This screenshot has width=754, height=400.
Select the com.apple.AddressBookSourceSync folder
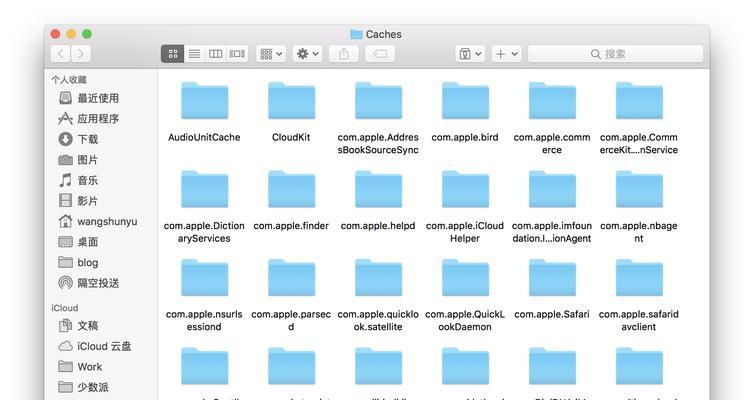click(378, 101)
